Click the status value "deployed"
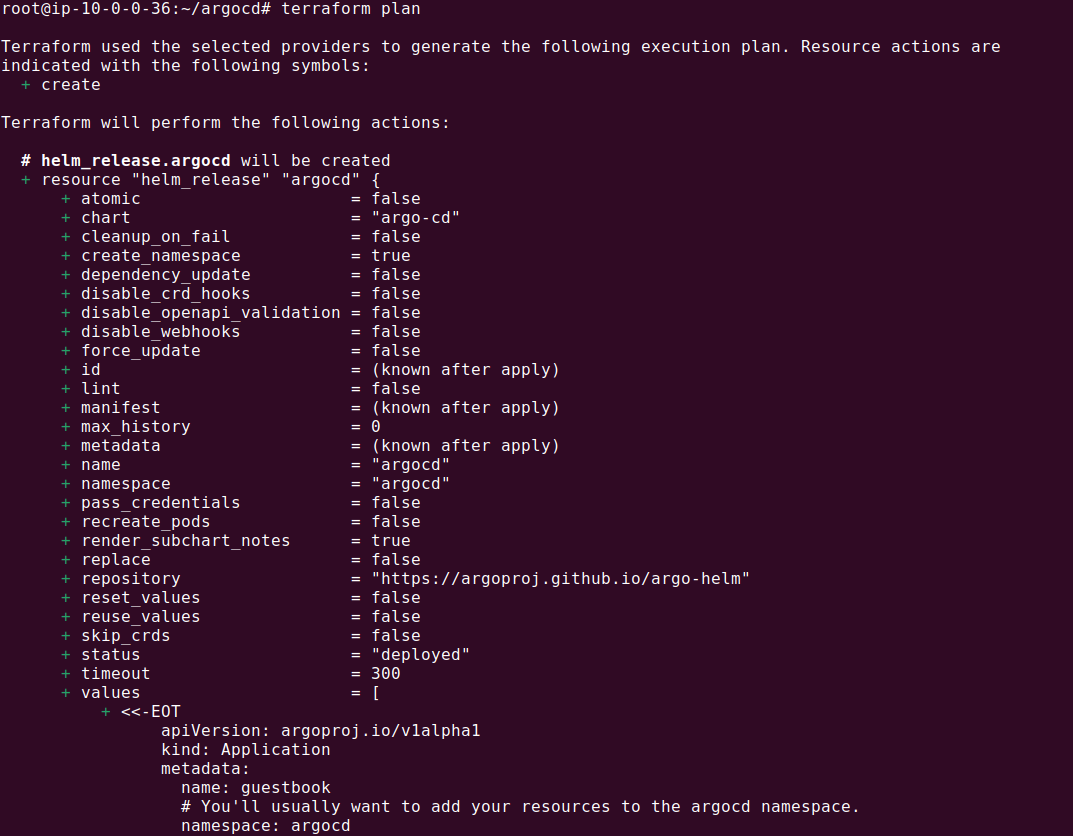1073x836 pixels. click(x=420, y=654)
